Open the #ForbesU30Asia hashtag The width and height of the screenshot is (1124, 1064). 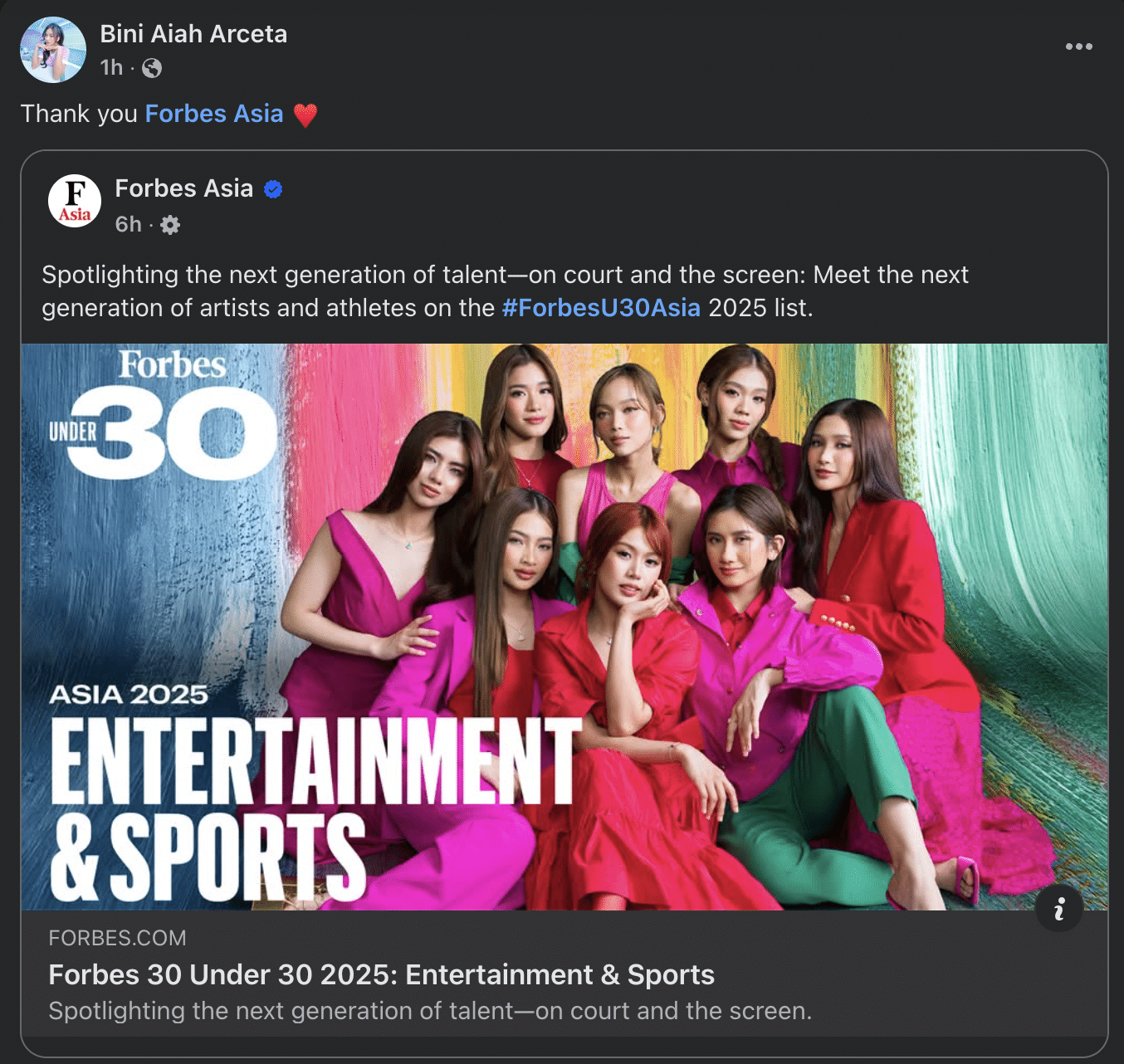coord(601,308)
